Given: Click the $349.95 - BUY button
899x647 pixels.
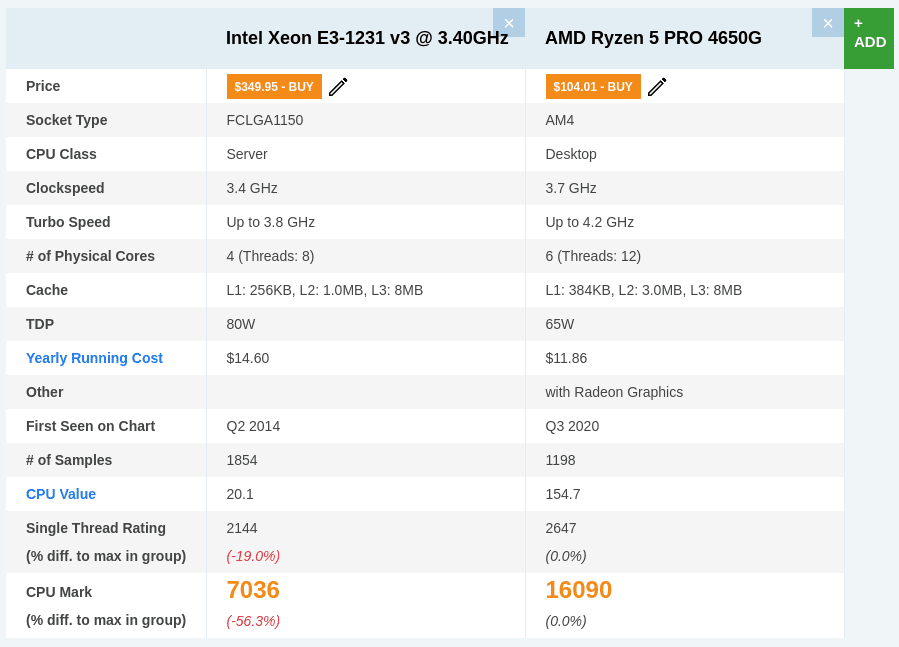Looking at the screenshot, I should (274, 87).
